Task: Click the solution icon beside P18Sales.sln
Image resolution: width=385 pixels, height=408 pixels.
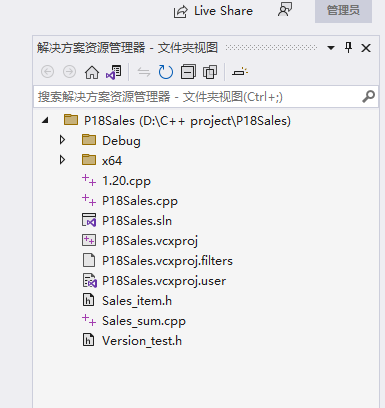Action: (x=89, y=220)
